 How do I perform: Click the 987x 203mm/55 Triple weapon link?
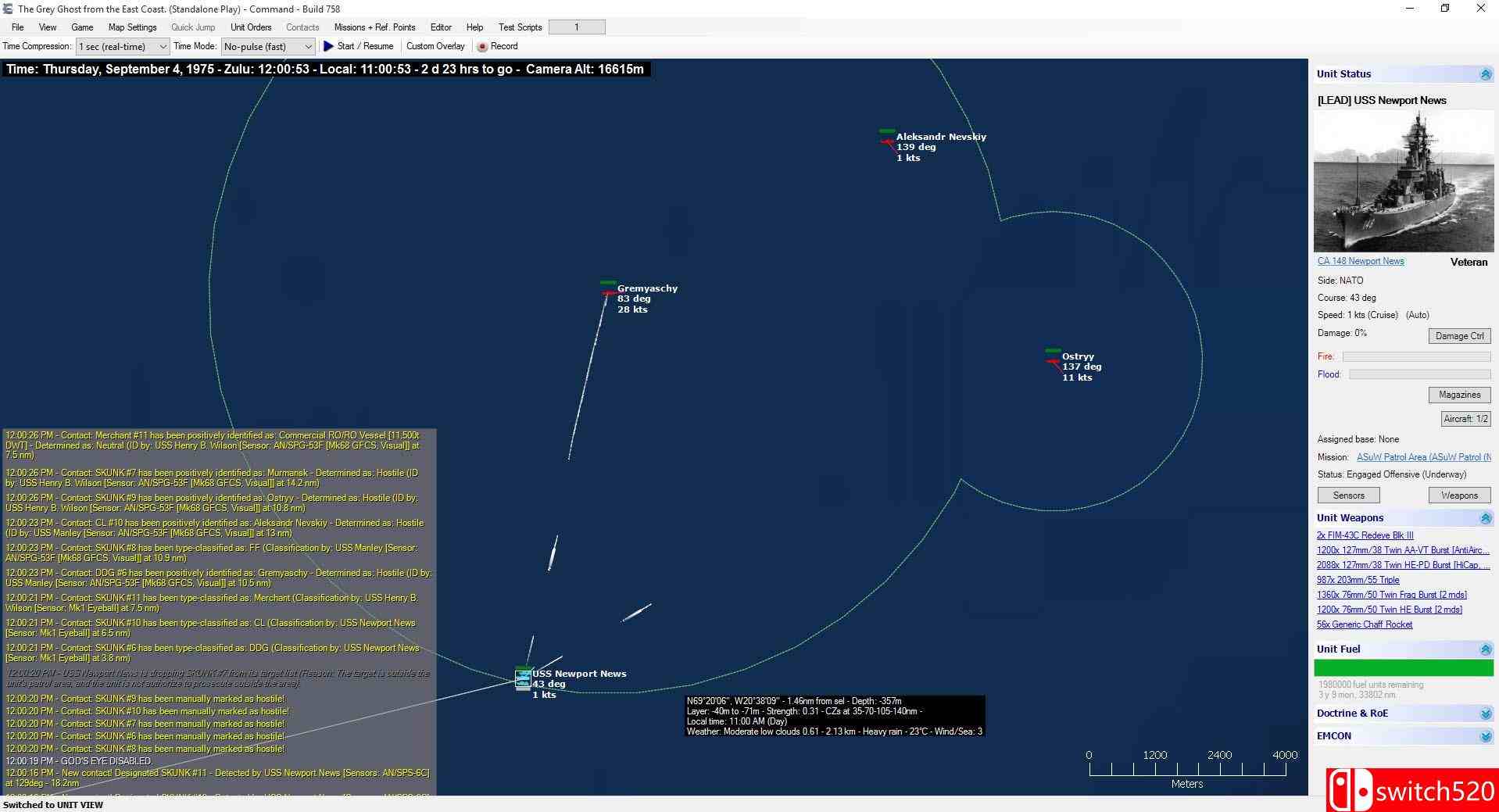coord(1358,580)
